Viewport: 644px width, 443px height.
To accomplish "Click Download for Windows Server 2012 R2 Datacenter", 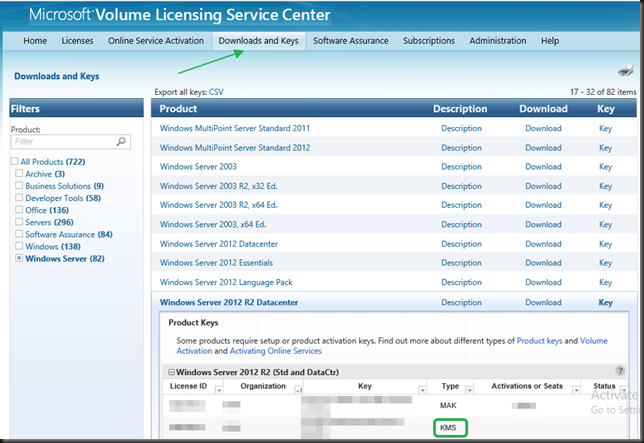I will [543, 302].
